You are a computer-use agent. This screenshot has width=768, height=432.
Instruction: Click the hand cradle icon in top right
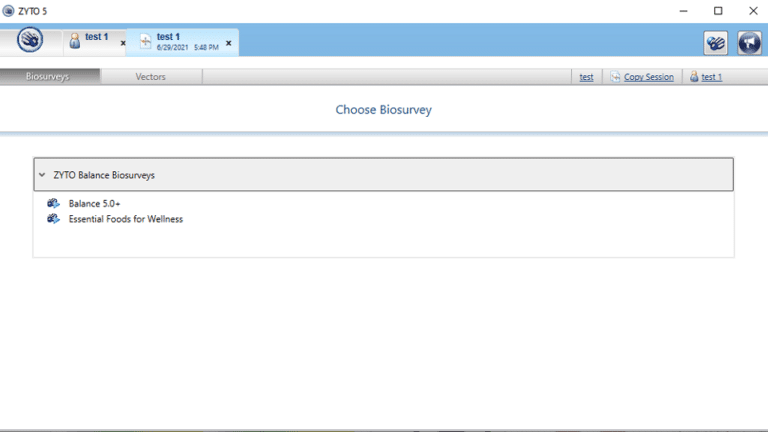[715, 42]
